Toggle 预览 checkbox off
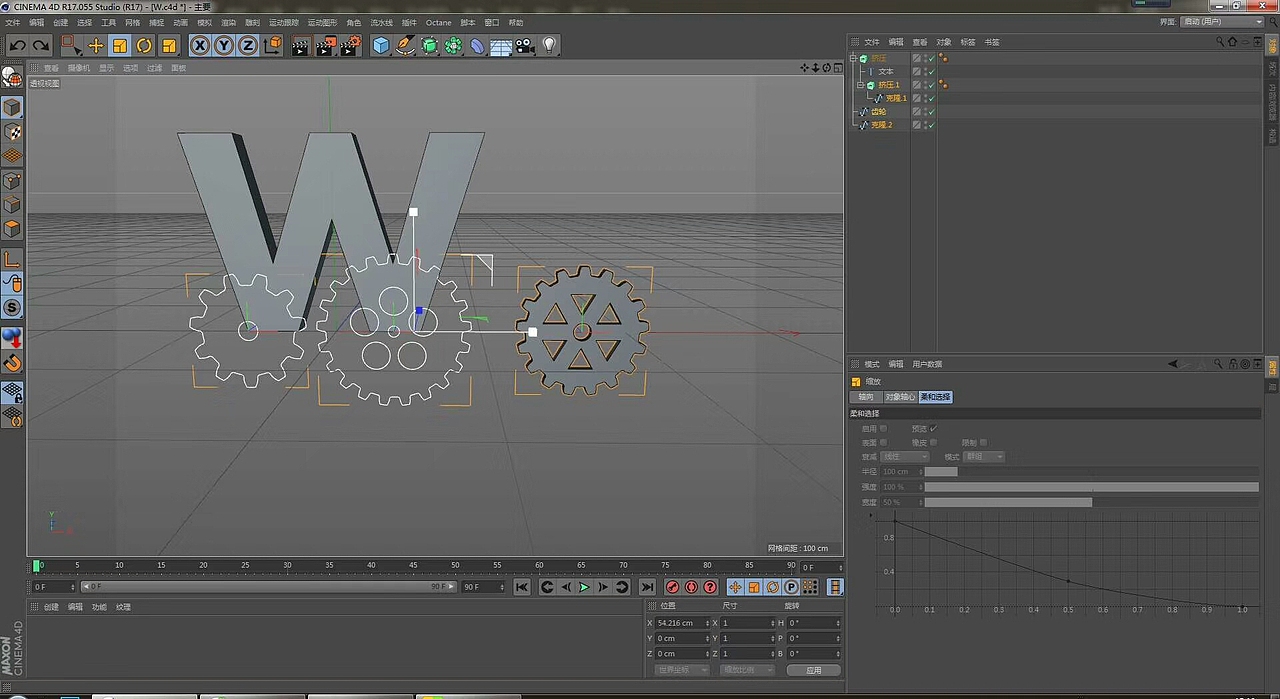Screen dimensions: 1280x699 click(x=934, y=428)
